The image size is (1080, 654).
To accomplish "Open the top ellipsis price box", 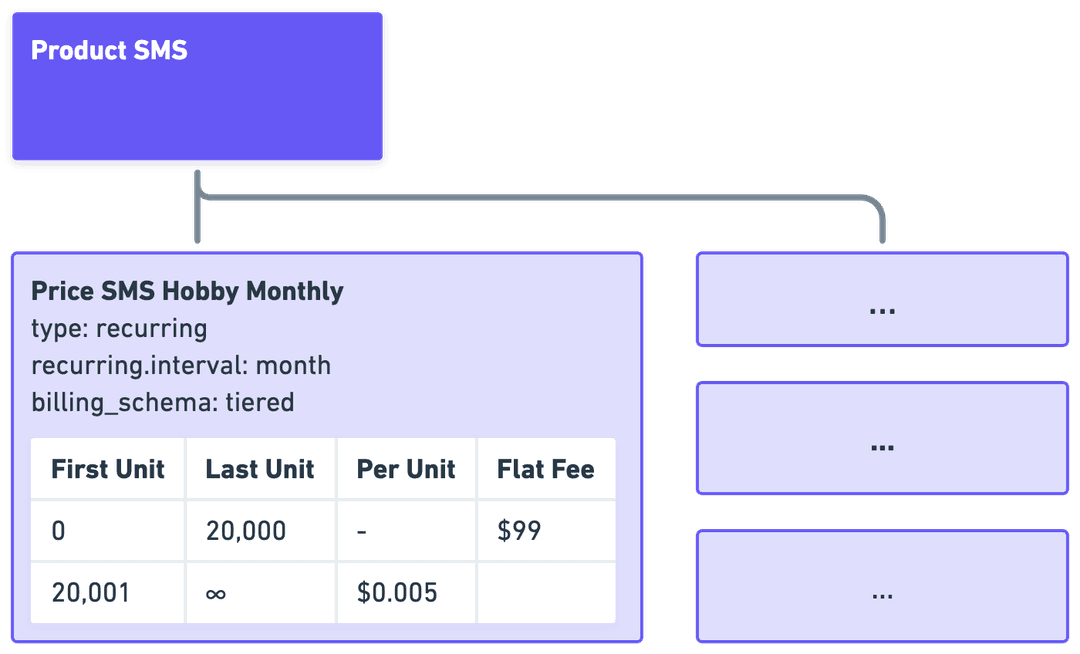I will tap(882, 300).
